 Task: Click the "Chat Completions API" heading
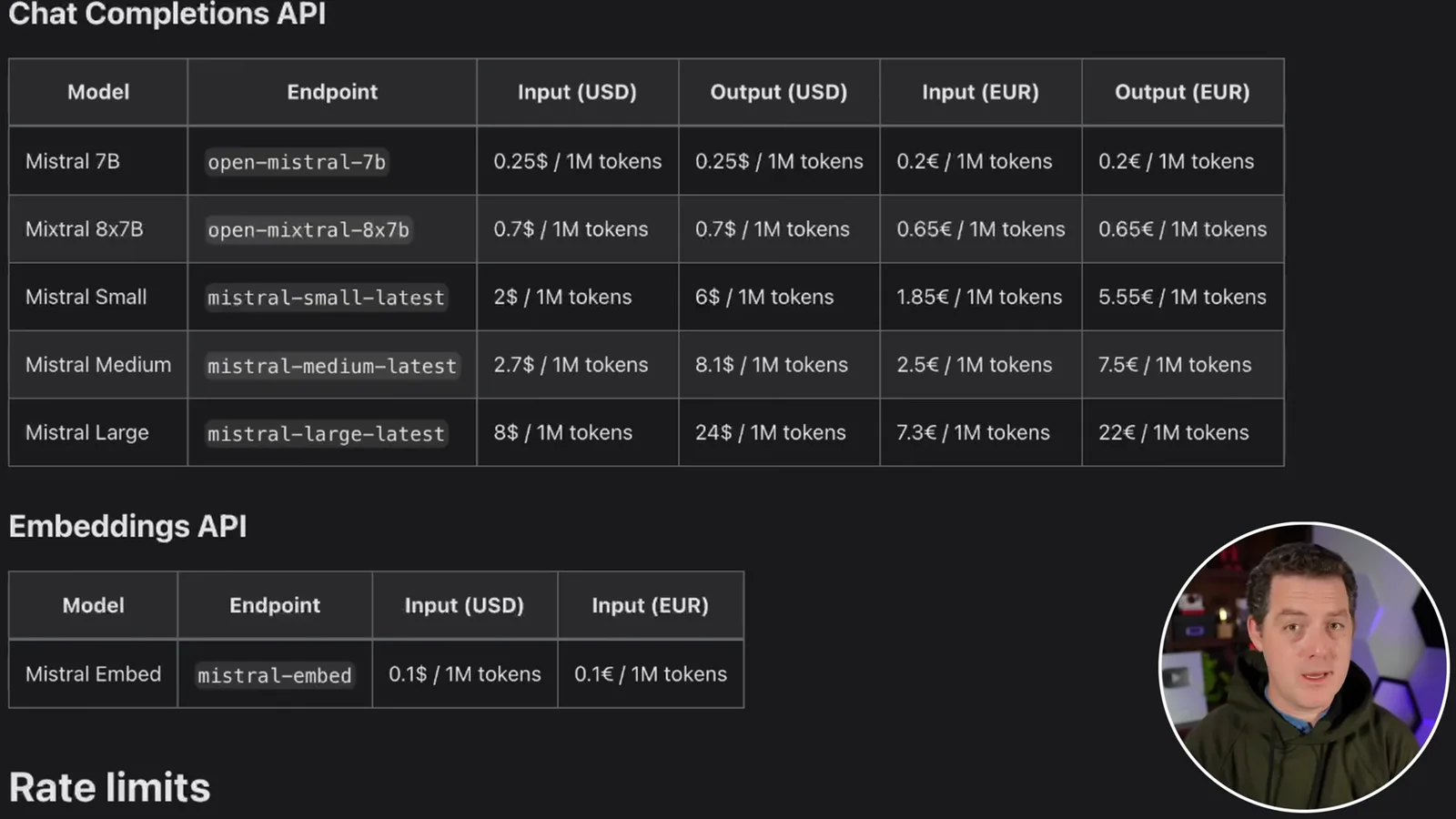(167, 14)
